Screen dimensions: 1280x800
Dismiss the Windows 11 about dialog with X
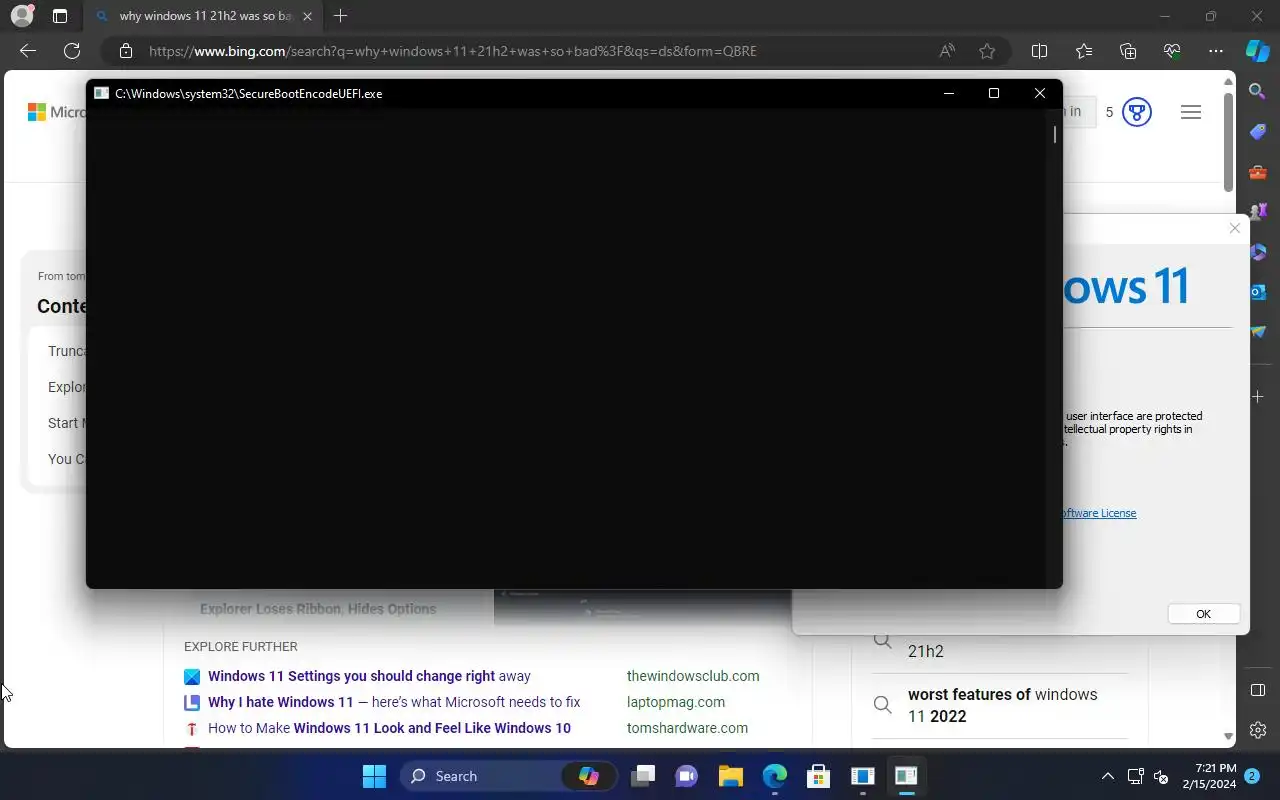1234,228
